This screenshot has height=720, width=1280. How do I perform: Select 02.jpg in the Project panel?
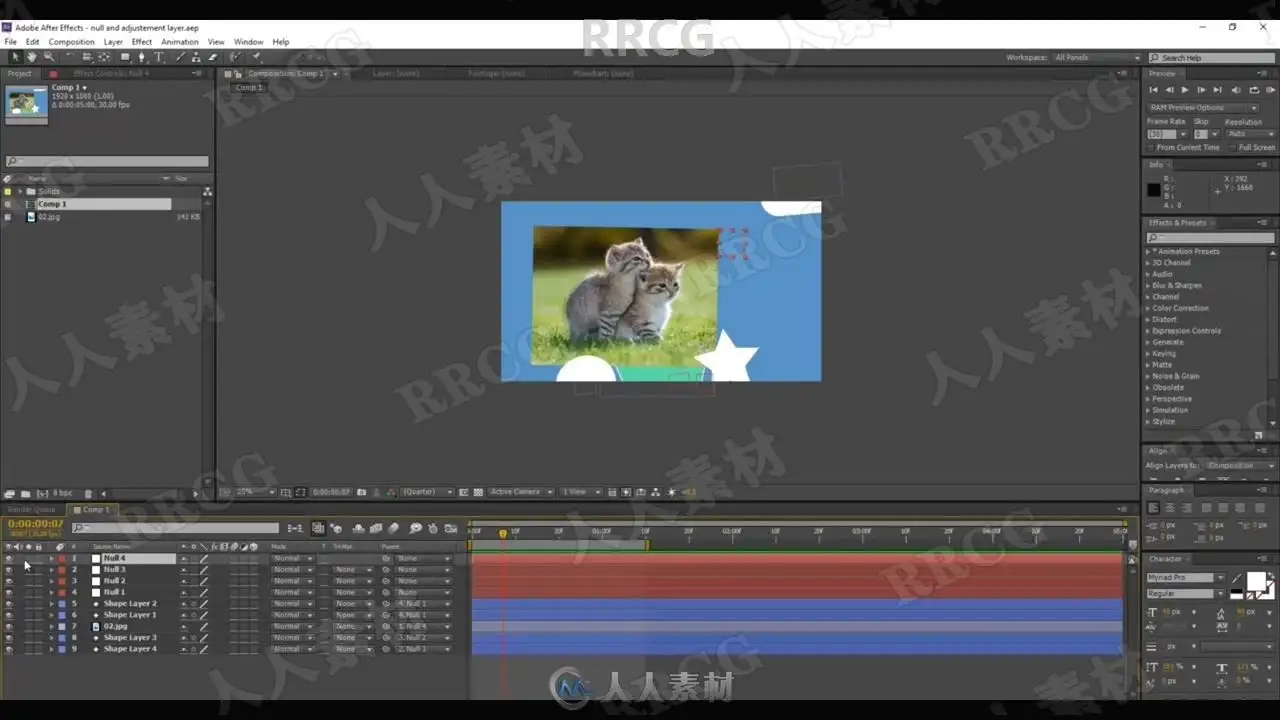tap(49, 216)
